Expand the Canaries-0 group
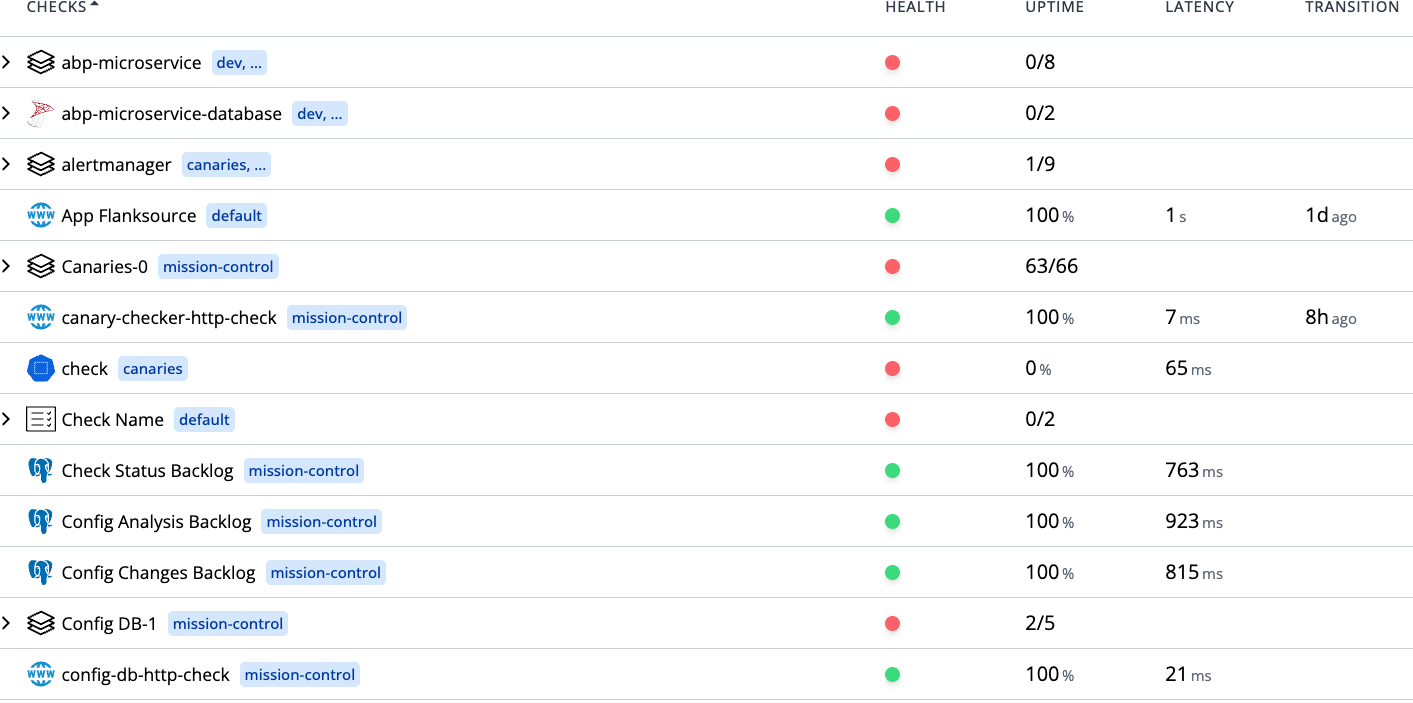 (x=7, y=267)
